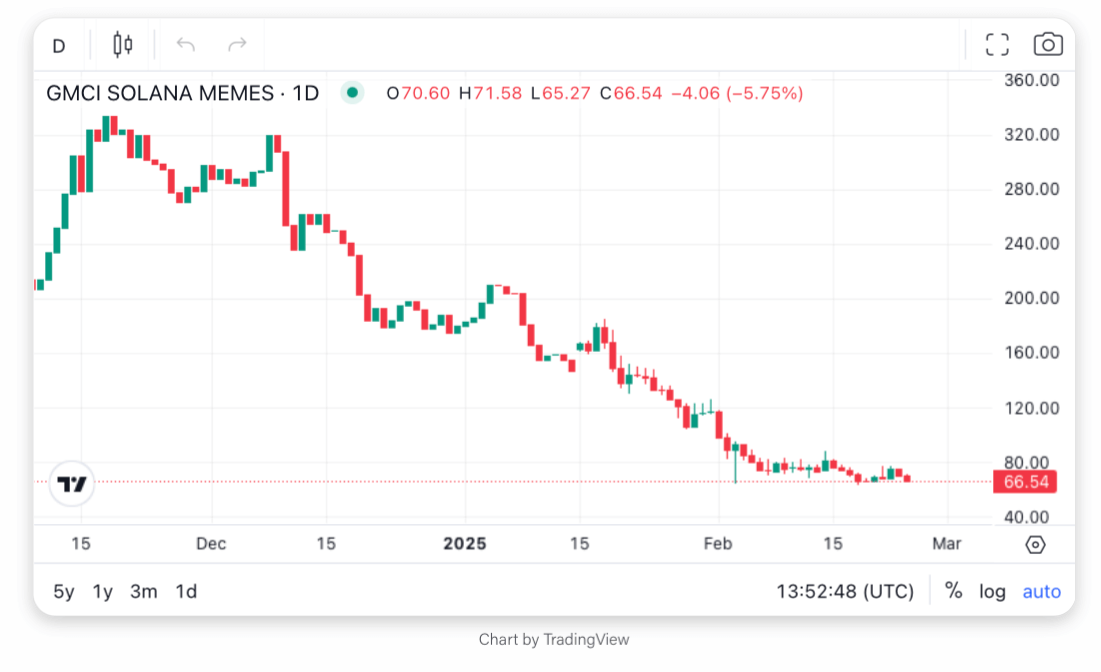
Task: Click the Mar time axis label
Action: point(947,543)
